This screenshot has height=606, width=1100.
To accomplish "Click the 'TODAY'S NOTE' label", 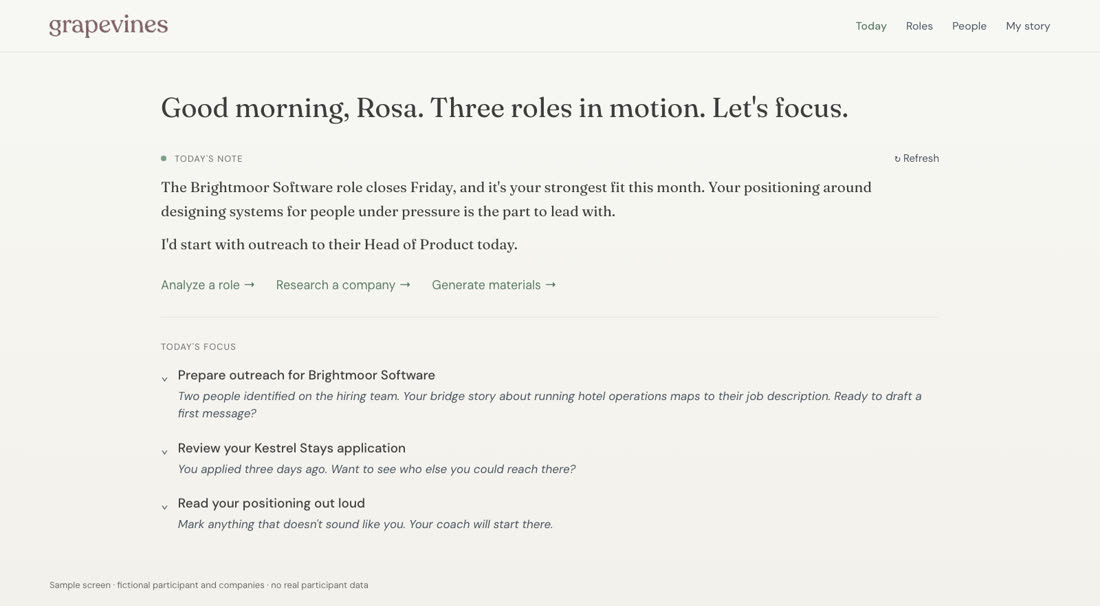I will coord(208,159).
